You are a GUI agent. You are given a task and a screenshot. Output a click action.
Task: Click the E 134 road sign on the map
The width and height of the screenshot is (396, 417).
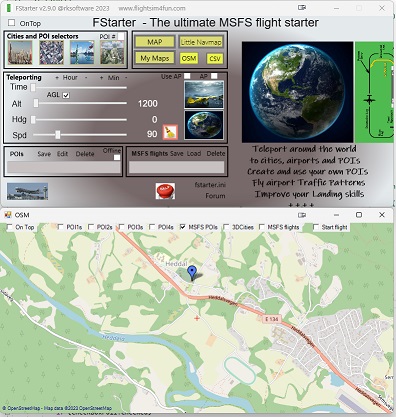click(272, 319)
